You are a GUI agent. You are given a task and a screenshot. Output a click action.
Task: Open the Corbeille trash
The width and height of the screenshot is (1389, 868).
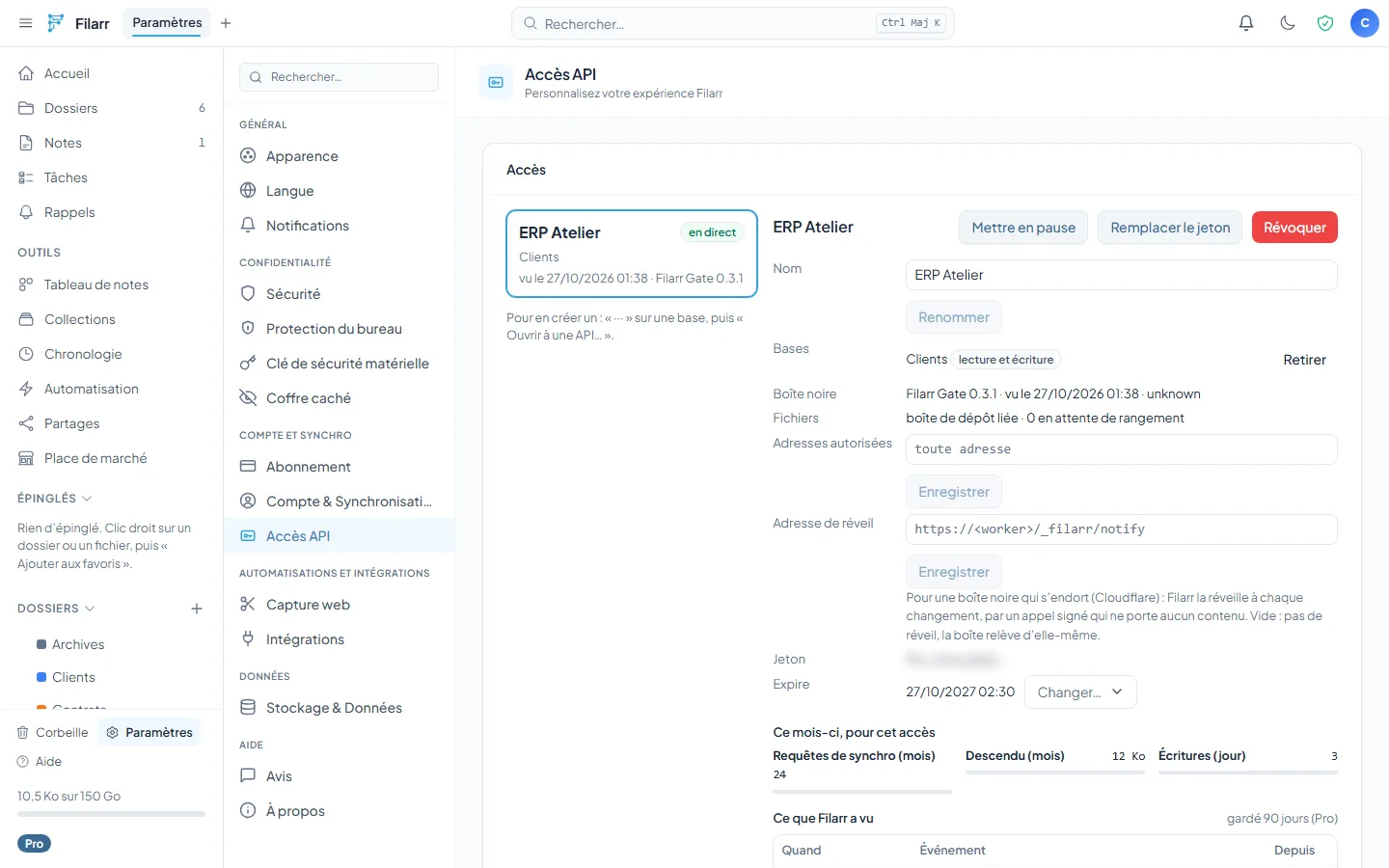(53, 733)
